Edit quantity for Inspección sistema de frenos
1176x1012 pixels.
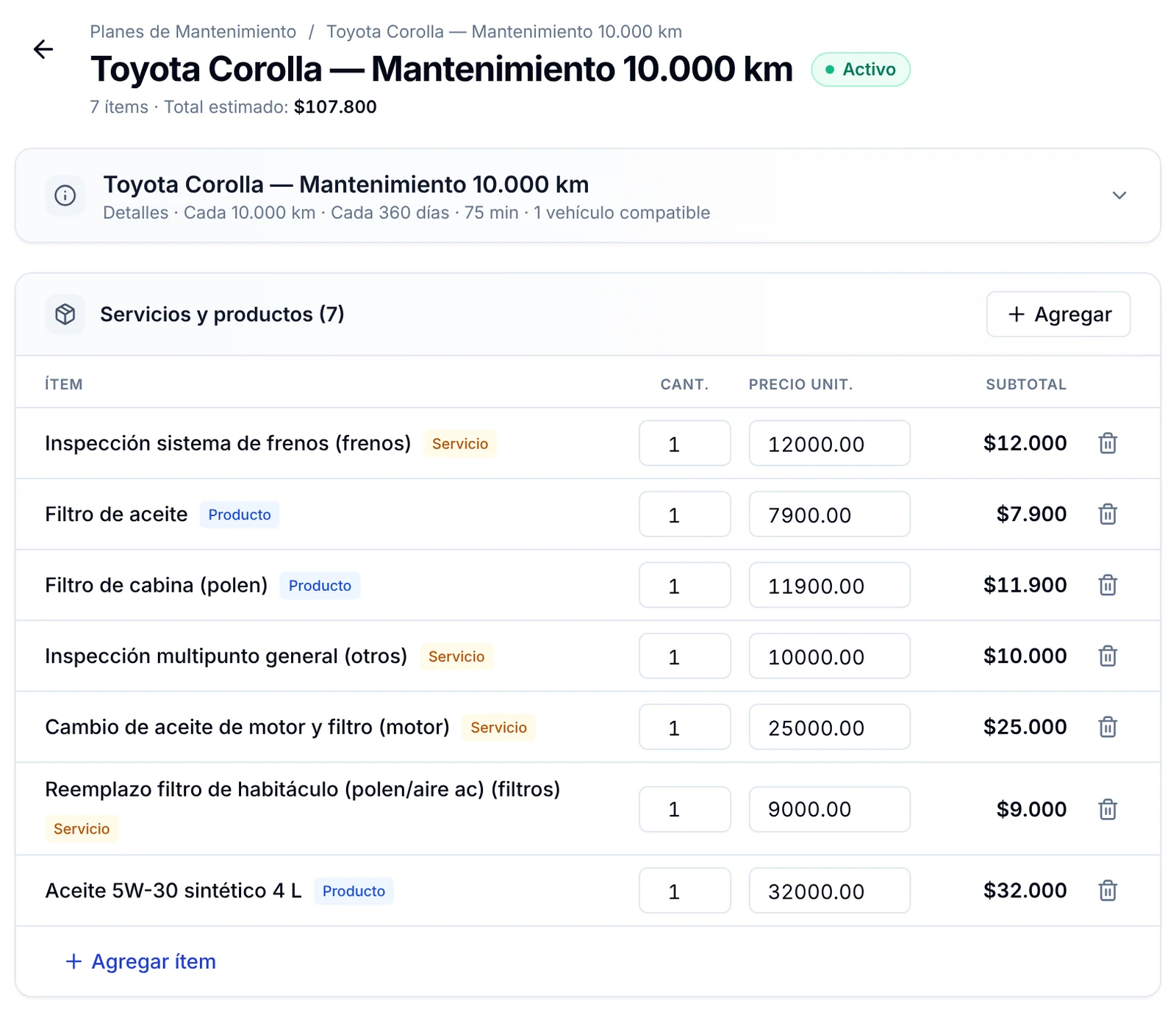click(685, 443)
